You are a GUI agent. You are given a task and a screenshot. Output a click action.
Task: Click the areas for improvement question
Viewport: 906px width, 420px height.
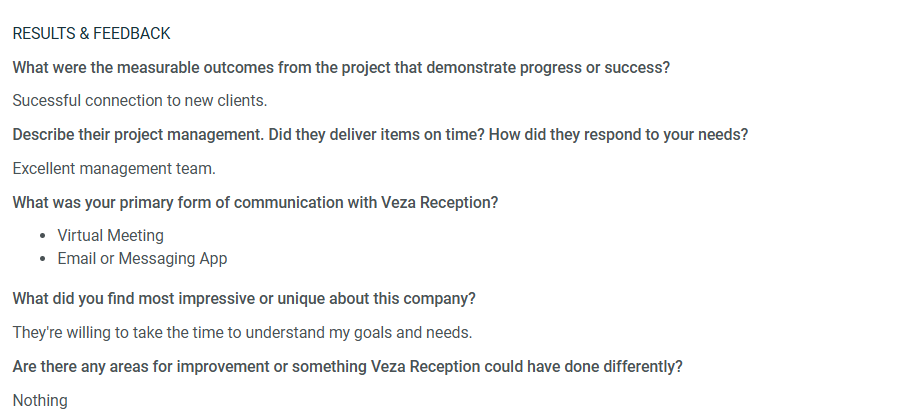click(347, 367)
